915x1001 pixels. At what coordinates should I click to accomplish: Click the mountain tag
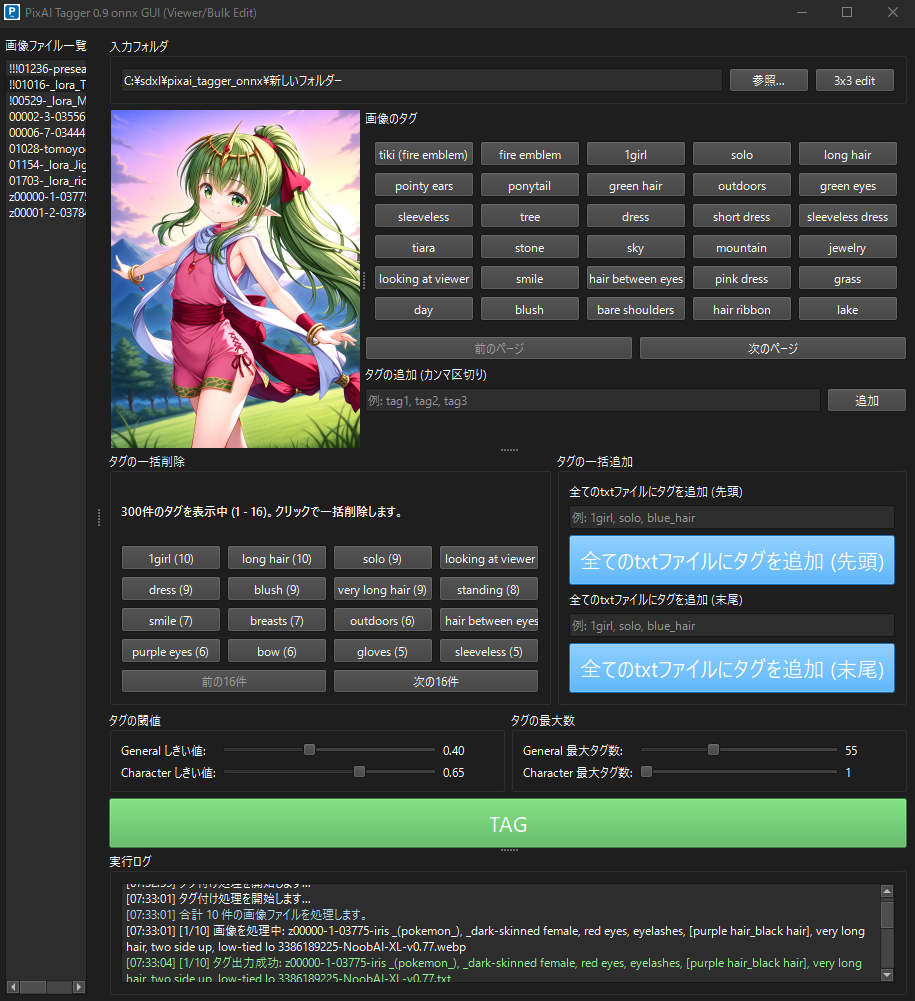[x=742, y=248]
